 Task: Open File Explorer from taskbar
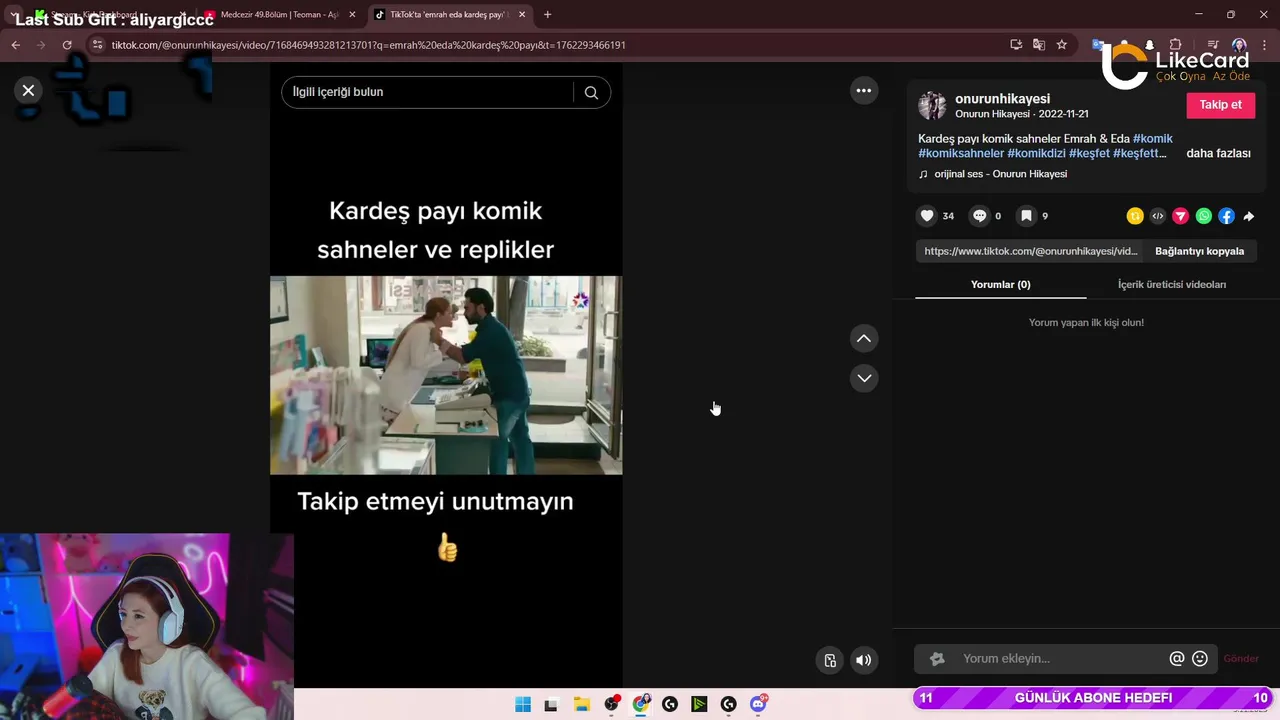point(582,704)
